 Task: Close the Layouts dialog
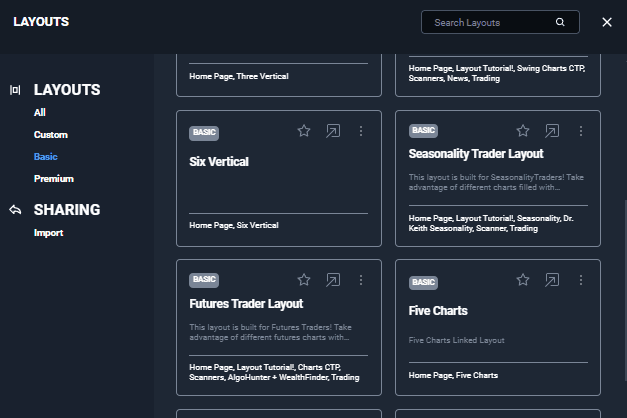[x=607, y=22]
